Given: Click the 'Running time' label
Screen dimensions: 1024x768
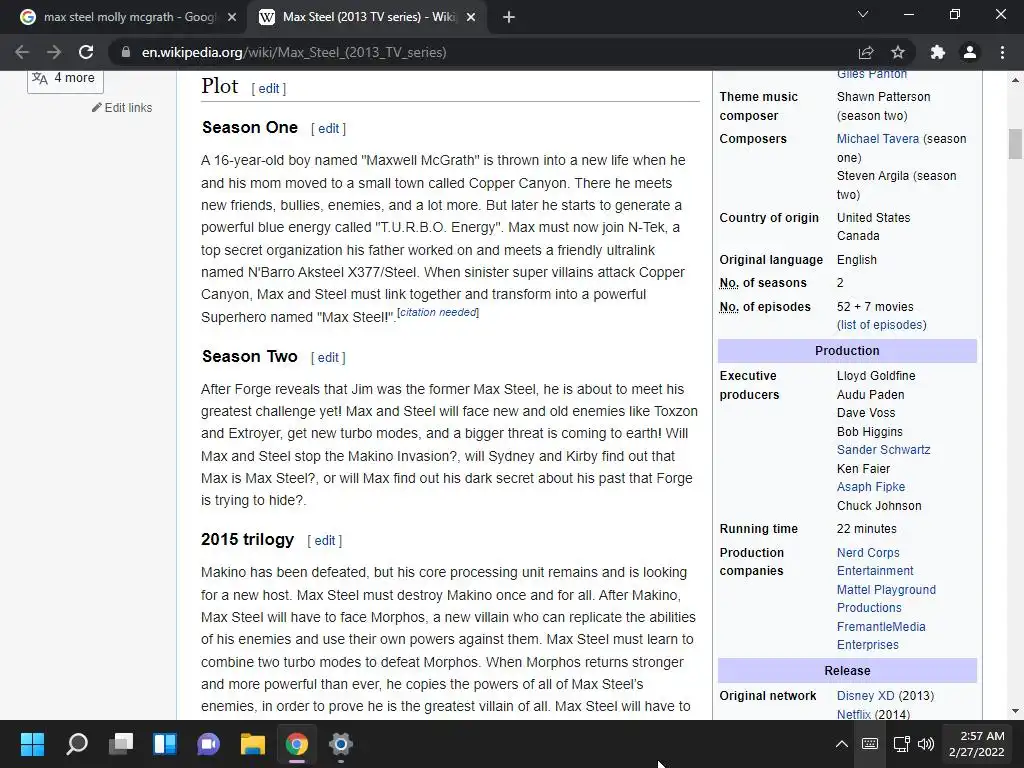Looking at the screenshot, I should point(759,529).
